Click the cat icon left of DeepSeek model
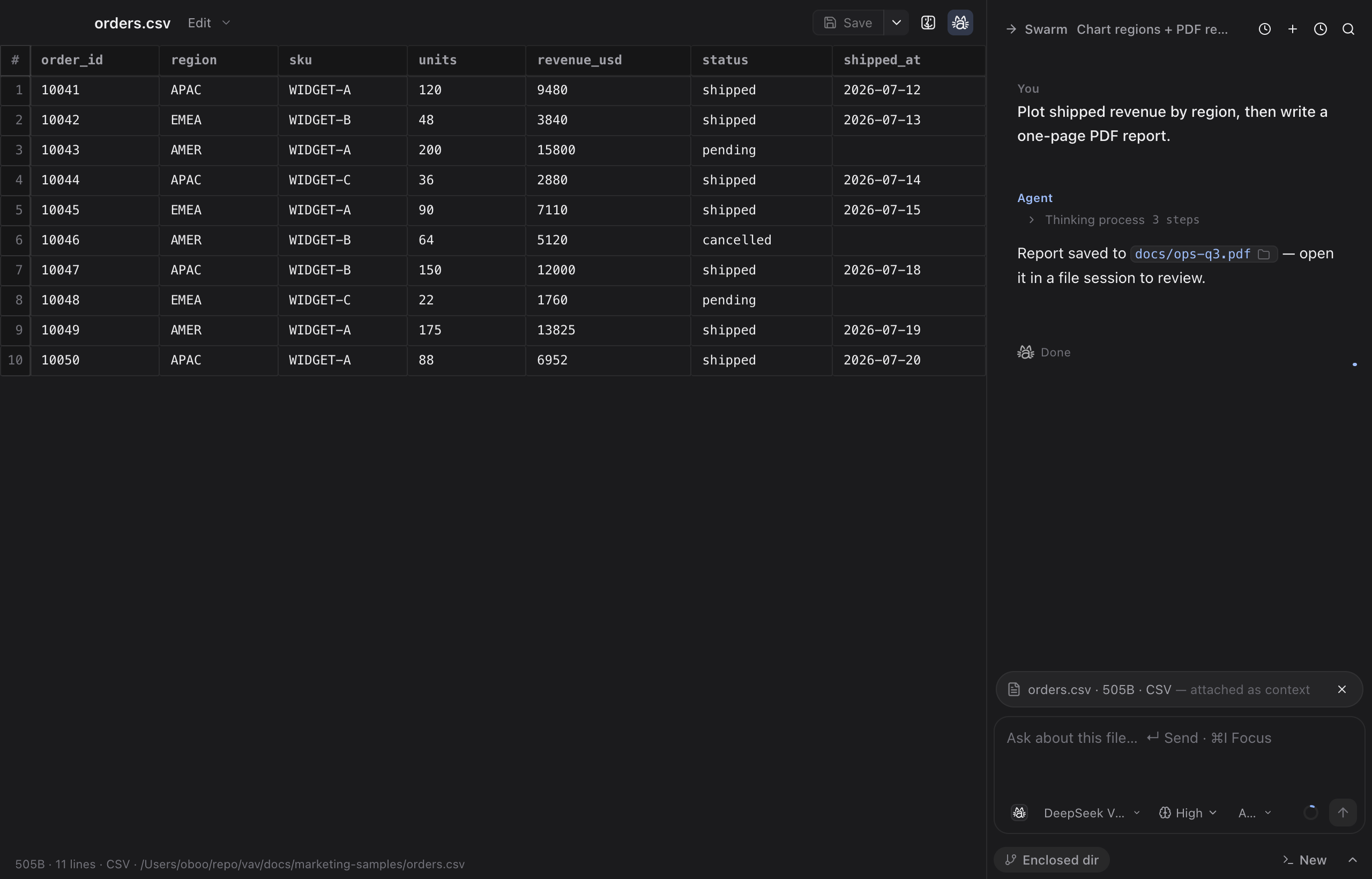Viewport: 1372px width, 879px height. point(1019,812)
